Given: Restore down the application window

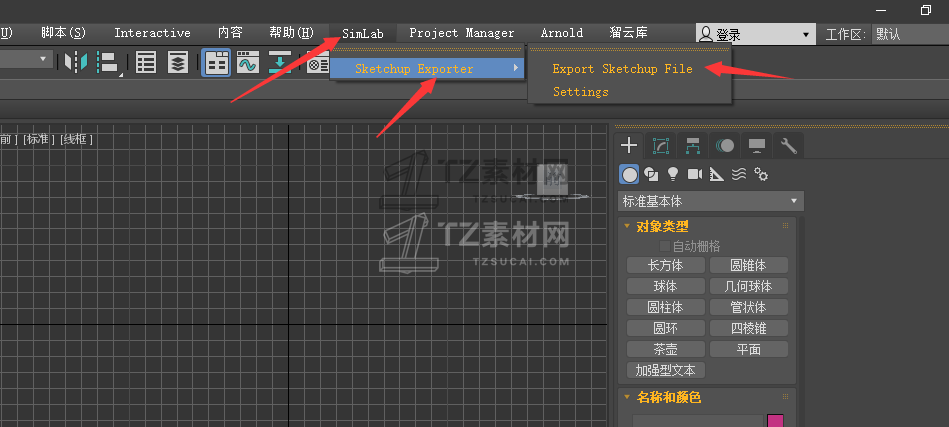Looking at the screenshot, I should pyautogui.click(x=925, y=10).
